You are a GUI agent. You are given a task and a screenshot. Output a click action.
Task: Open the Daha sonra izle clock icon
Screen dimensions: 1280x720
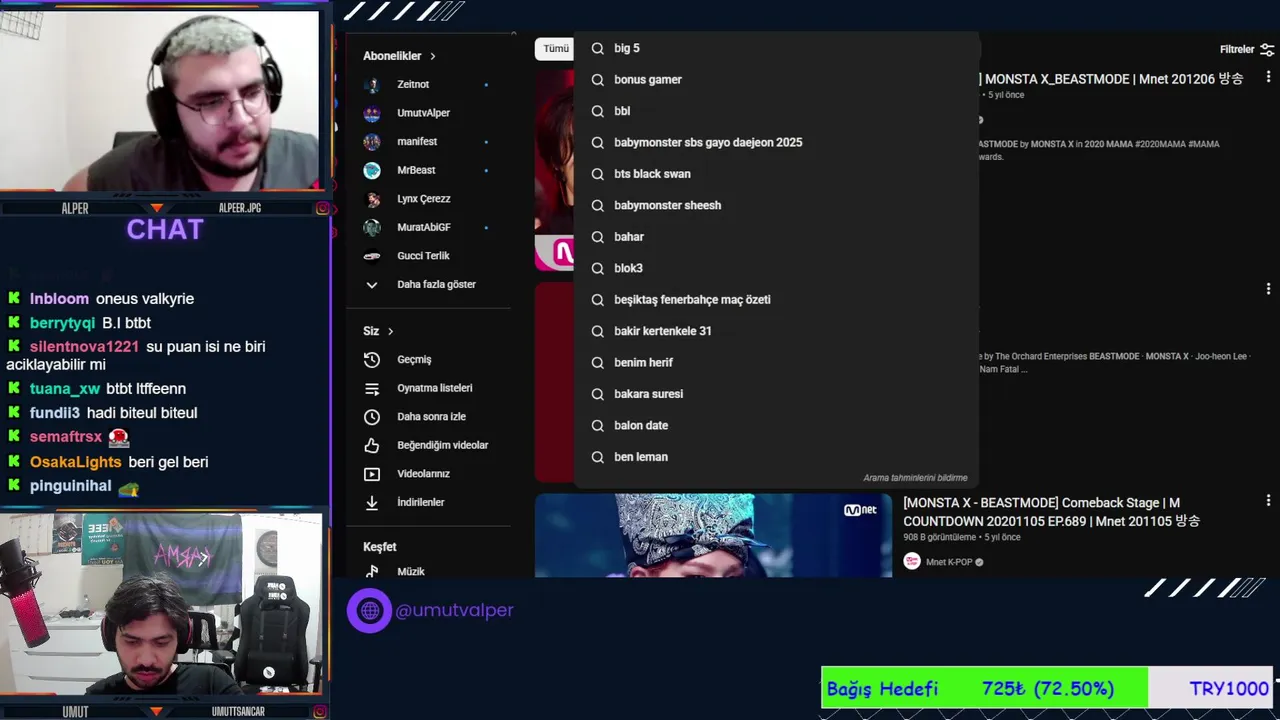point(372,417)
